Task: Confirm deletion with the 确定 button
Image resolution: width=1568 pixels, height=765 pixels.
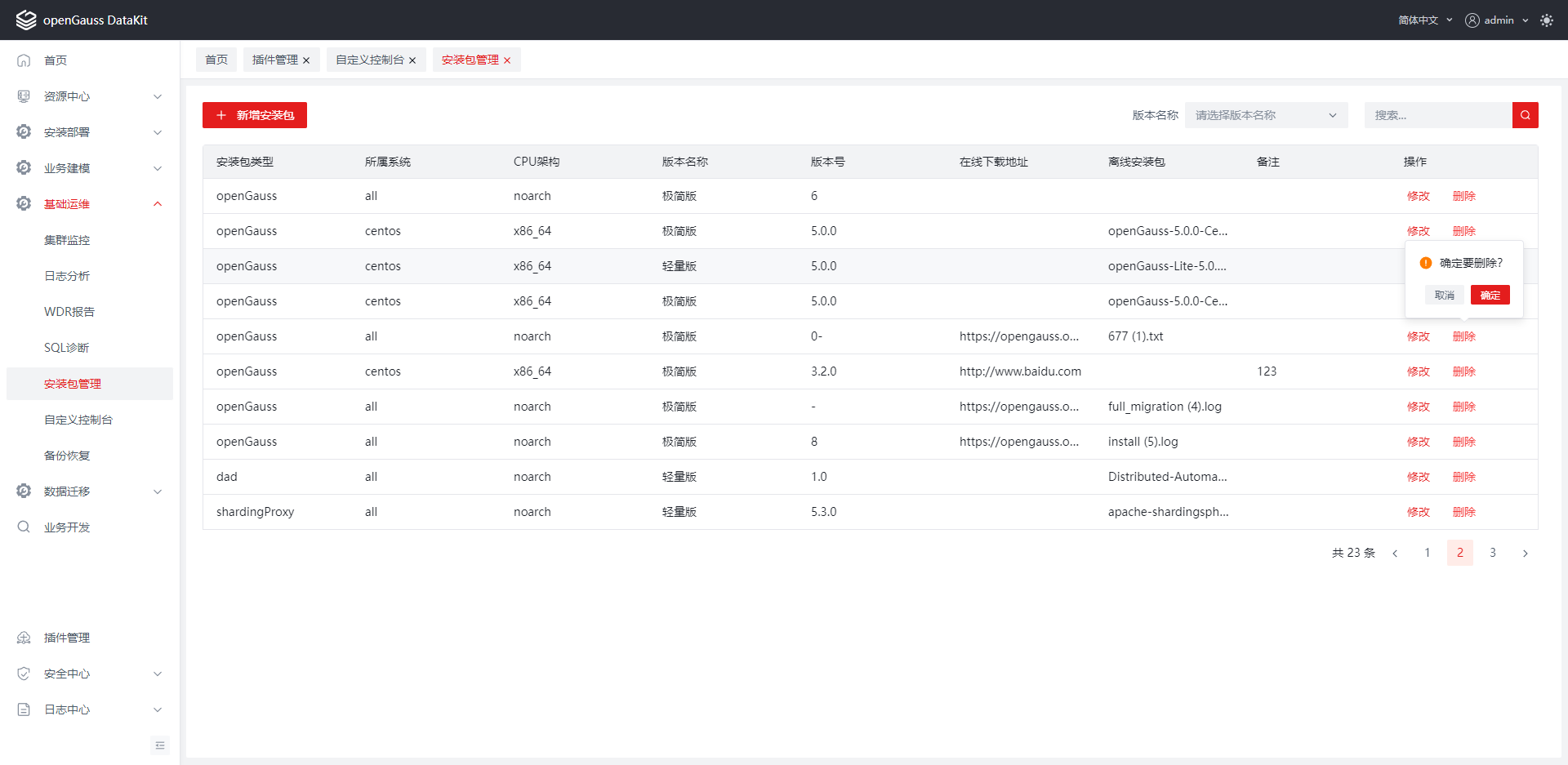Action: tap(1490, 295)
